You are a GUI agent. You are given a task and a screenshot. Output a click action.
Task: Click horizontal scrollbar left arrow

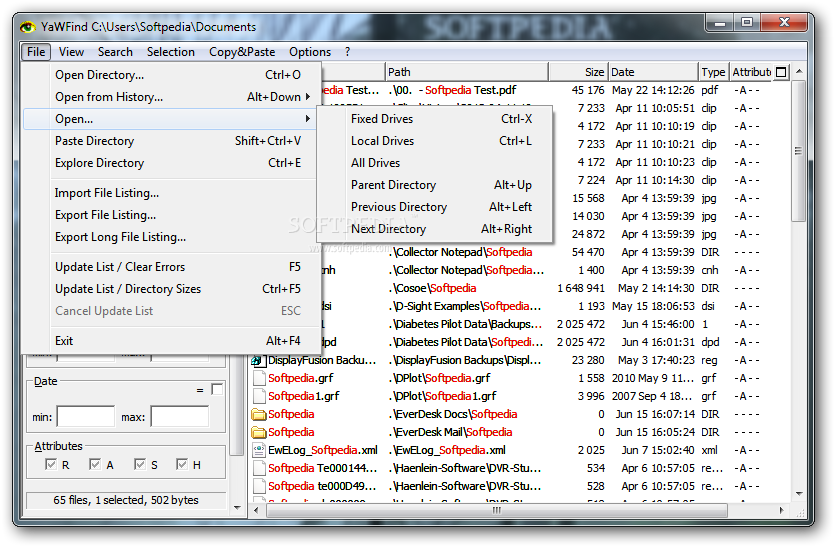[257, 510]
